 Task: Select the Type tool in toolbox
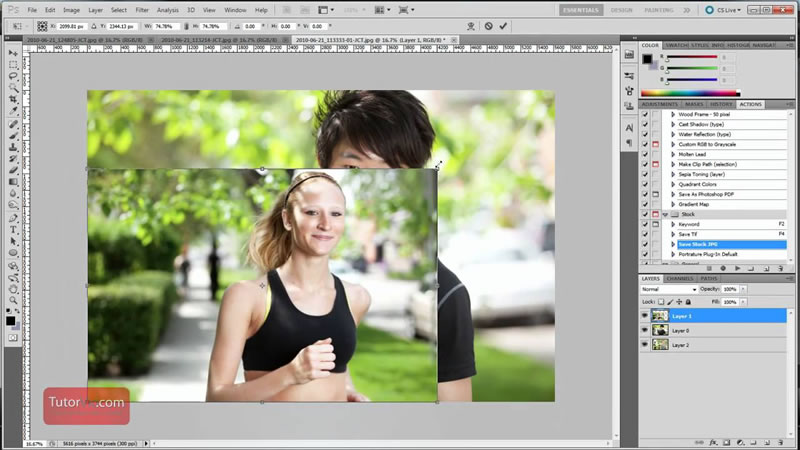13,229
